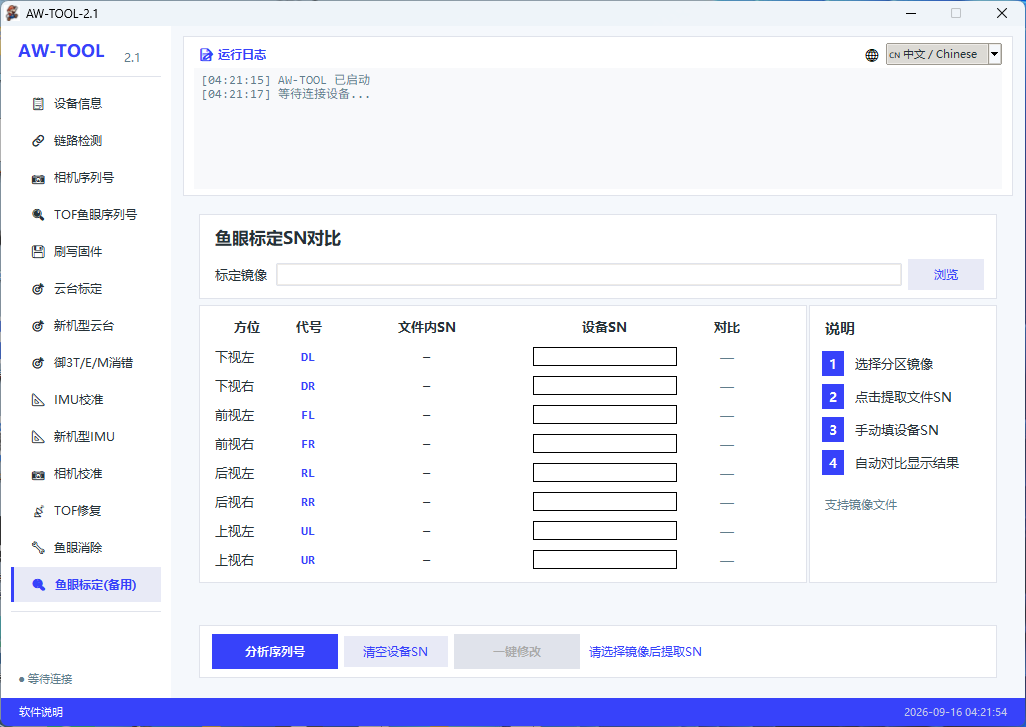1026x727 pixels.
Task: Click the 分析序列号 button
Action: [275, 651]
